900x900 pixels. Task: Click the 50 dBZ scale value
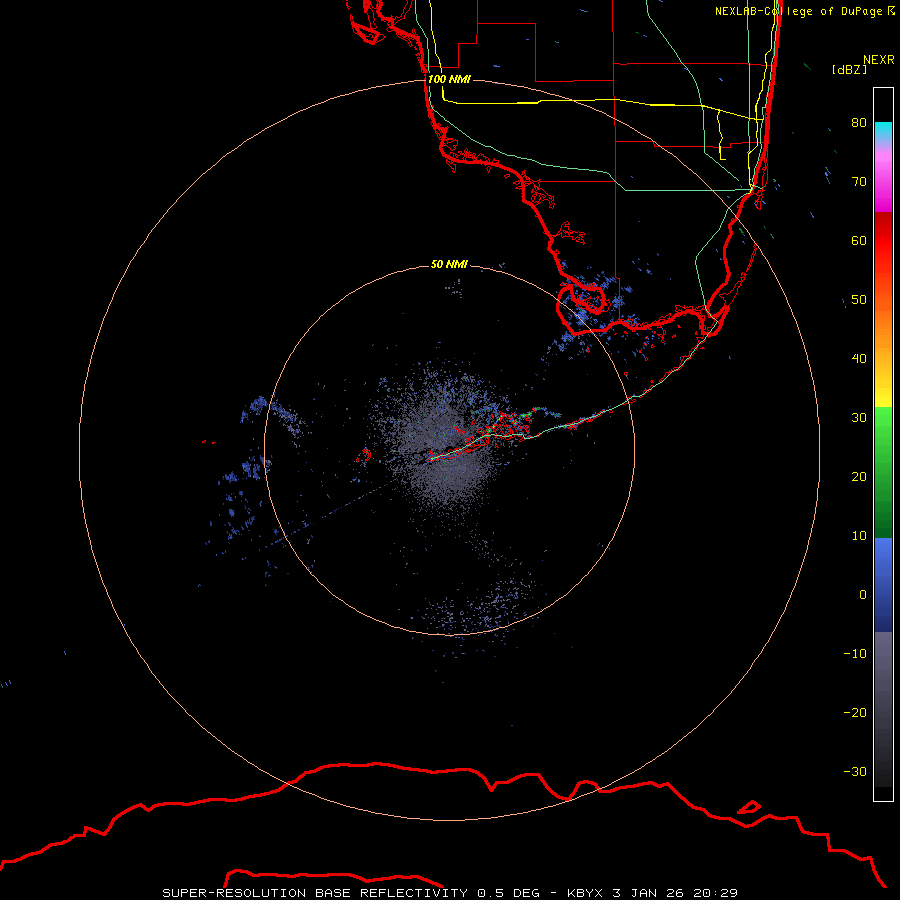(x=859, y=300)
